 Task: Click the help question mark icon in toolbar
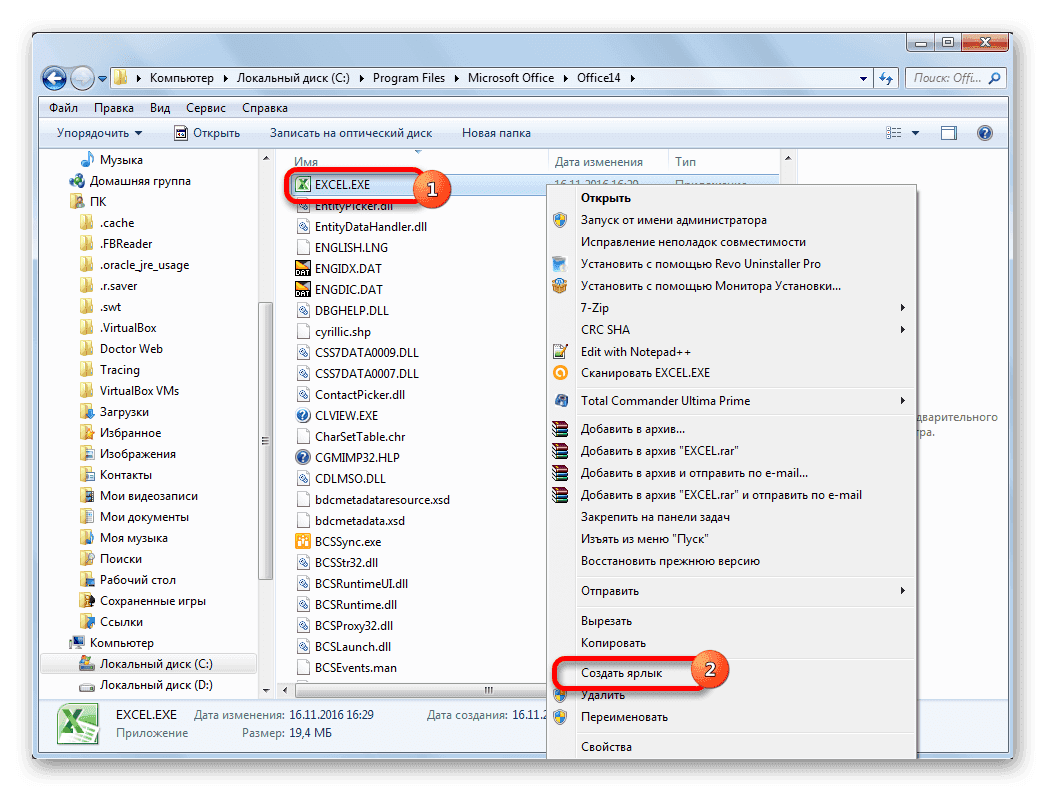point(983,133)
